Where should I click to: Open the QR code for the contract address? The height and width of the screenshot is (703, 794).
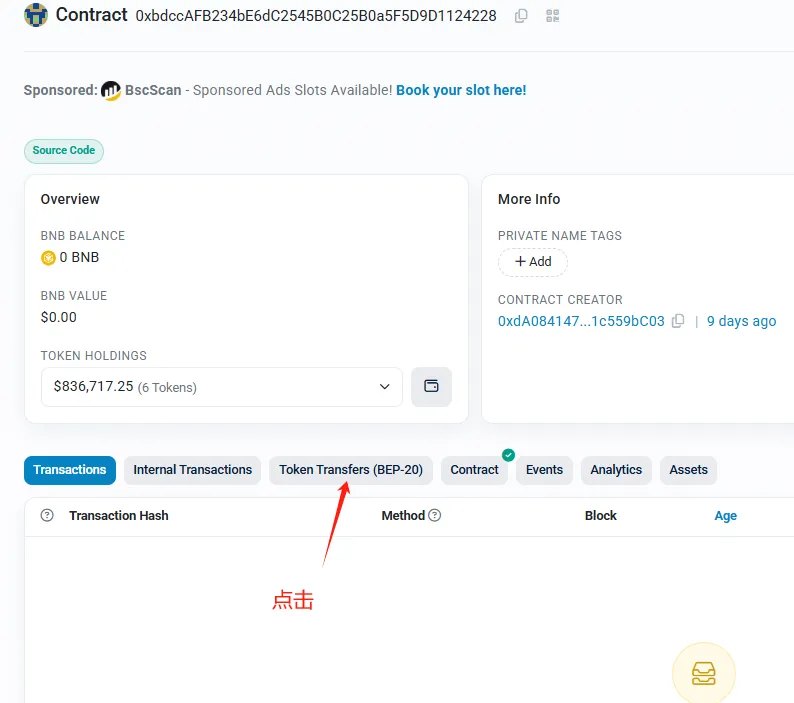click(552, 16)
